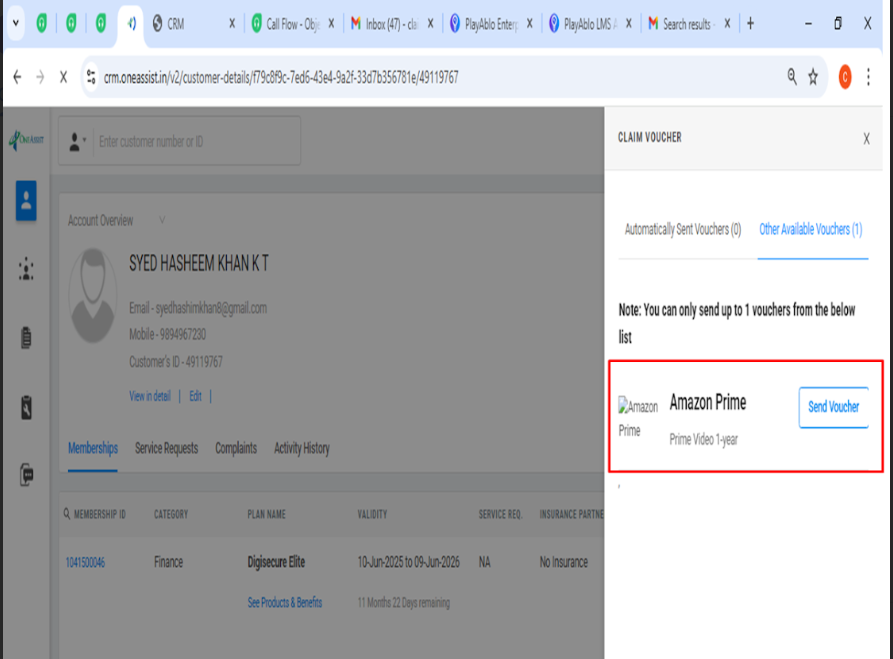Click the Prime Video 1-year description
Screen dimensions: 893x659
click(703, 439)
